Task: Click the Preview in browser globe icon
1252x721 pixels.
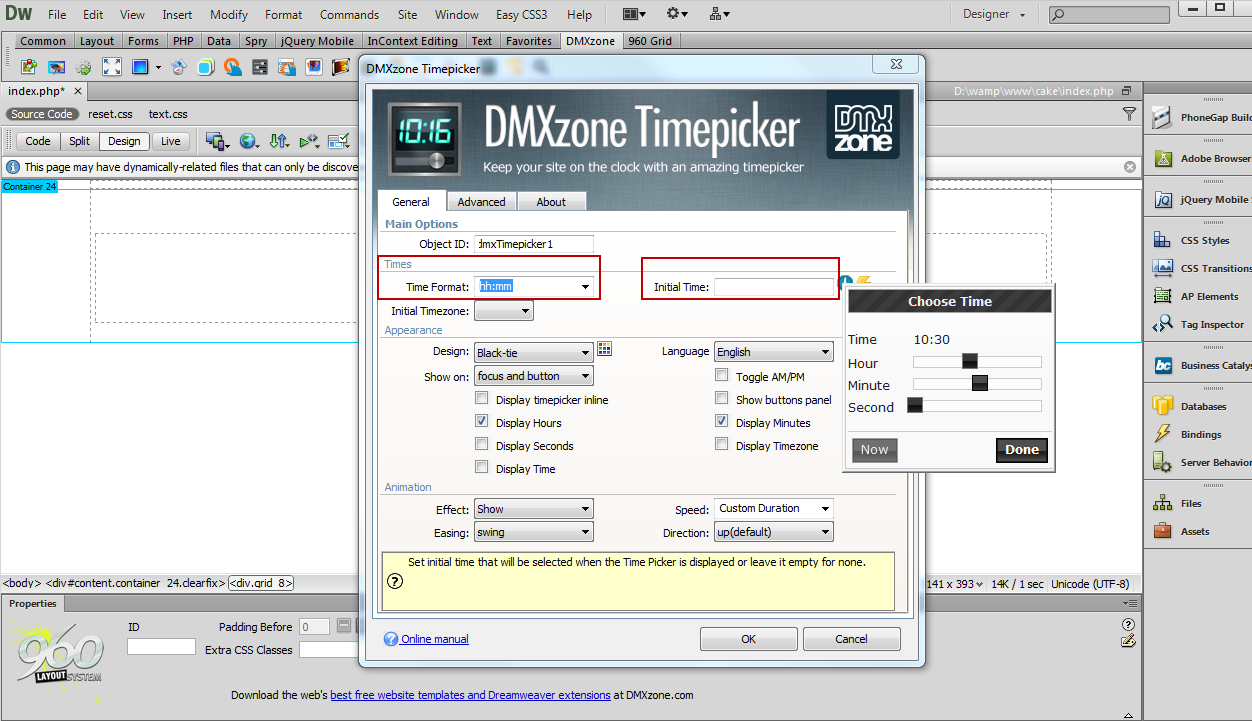Action: click(x=249, y=141)
